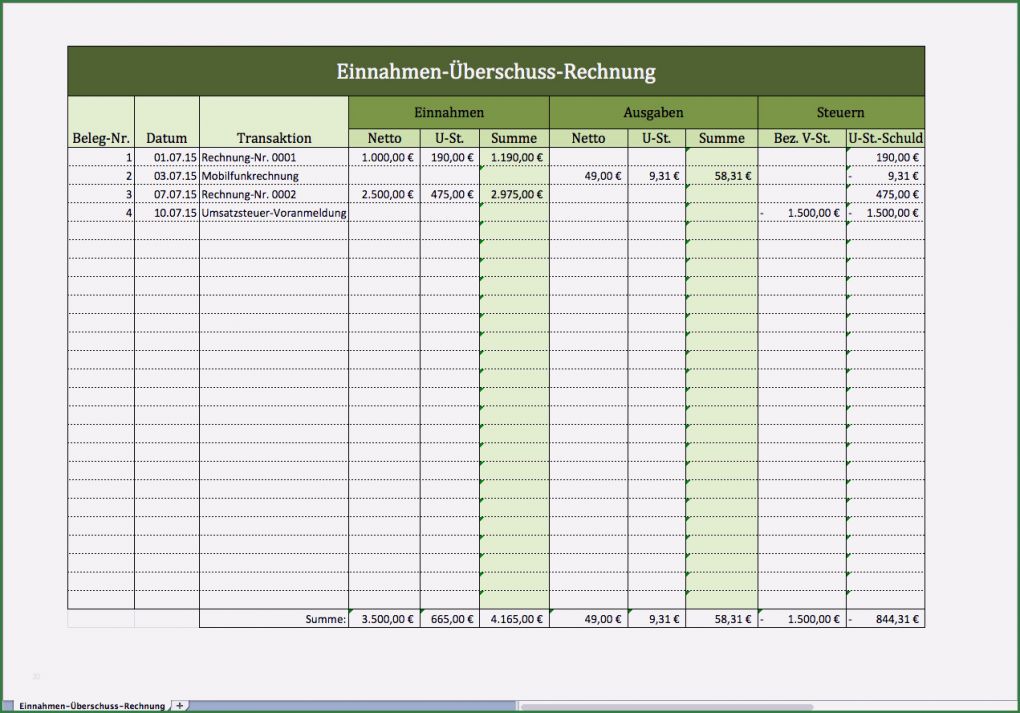Select the Netto header under Einnahmen
The width and height of the screenshot is (1020, 713).
[x=384, y=137]
